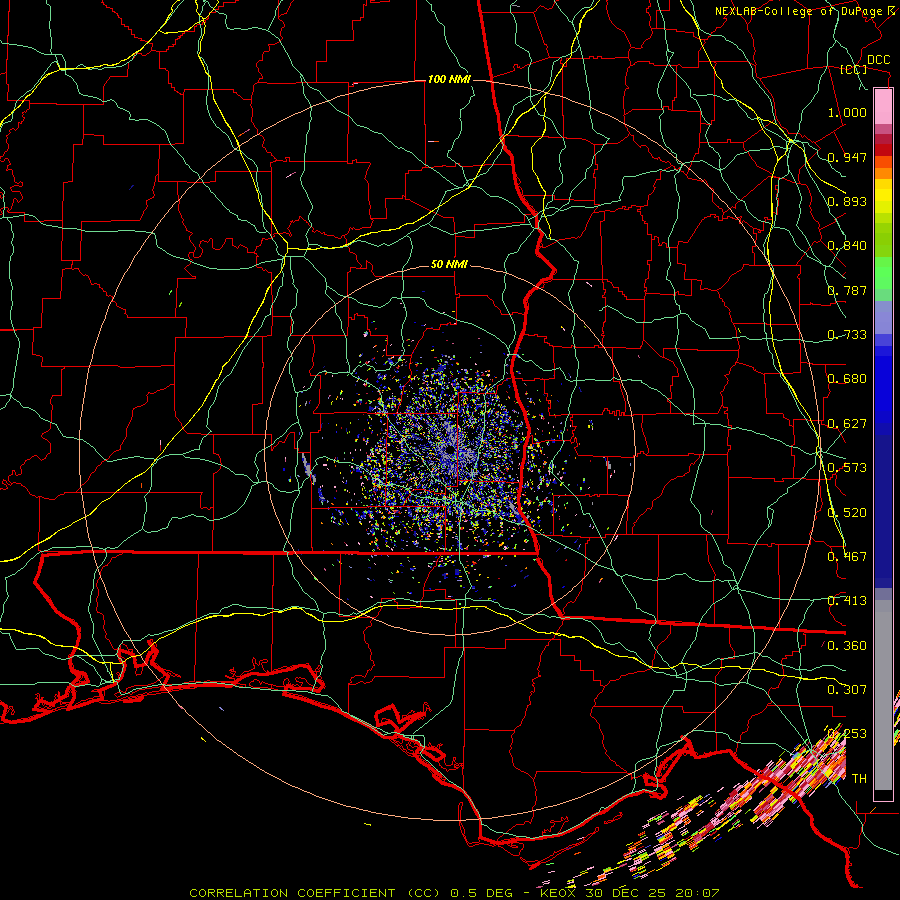
Task: Click the 0.413 scale value
Action: click(x=847, y=601)
